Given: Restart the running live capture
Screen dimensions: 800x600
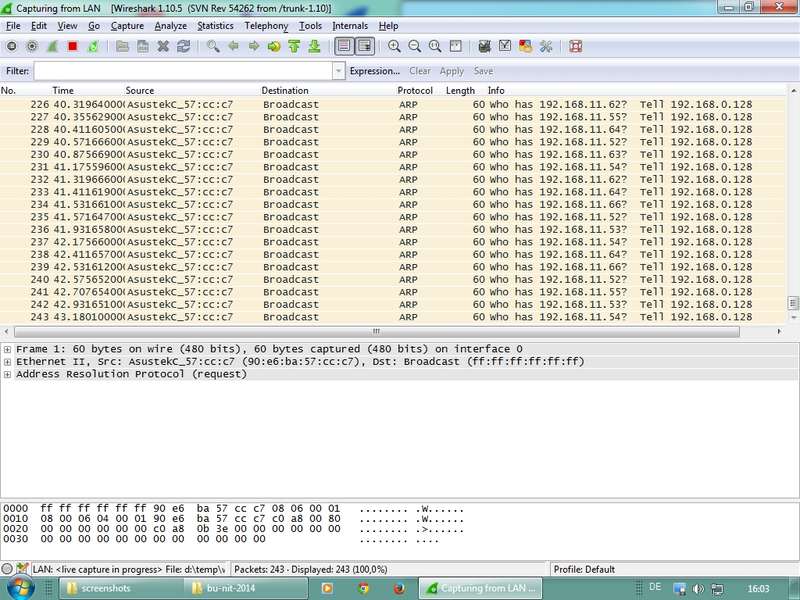Looking at the screenshot, I should (92, 46).
